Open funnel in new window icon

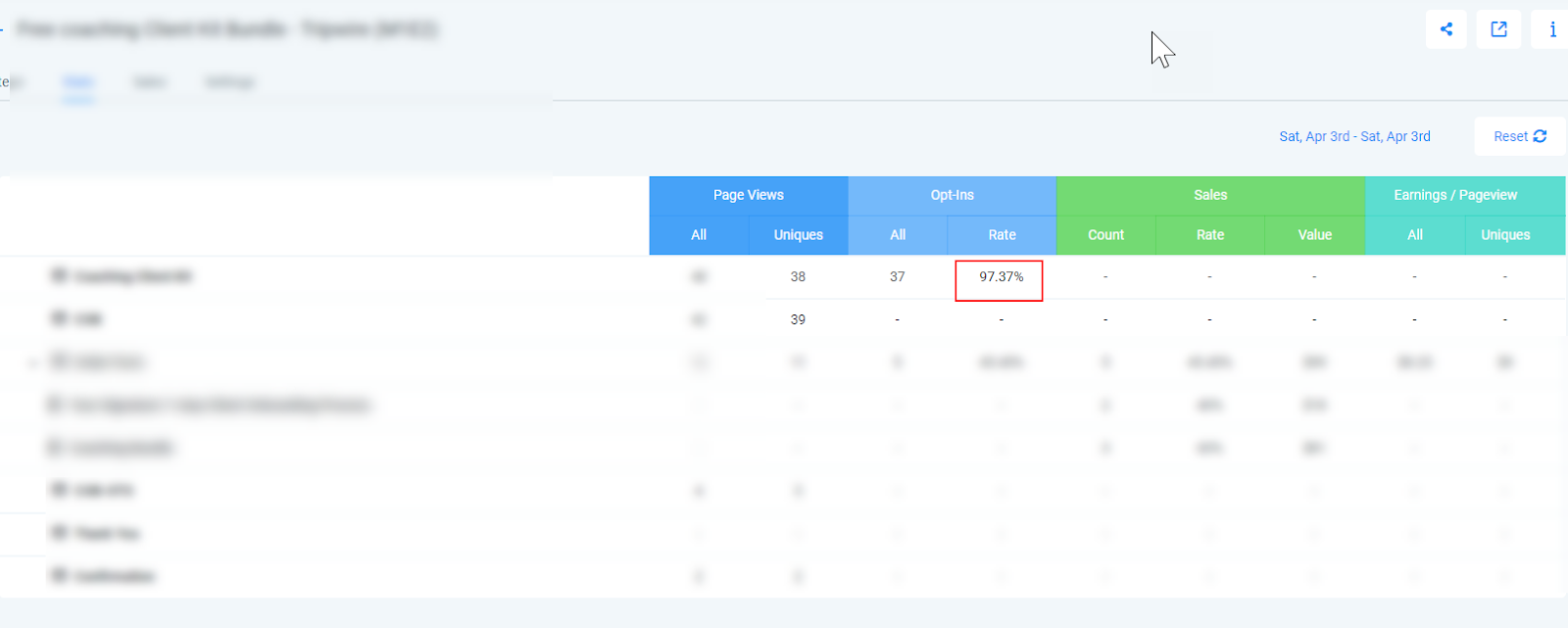pyautogui.click(x=1498, y=29)
